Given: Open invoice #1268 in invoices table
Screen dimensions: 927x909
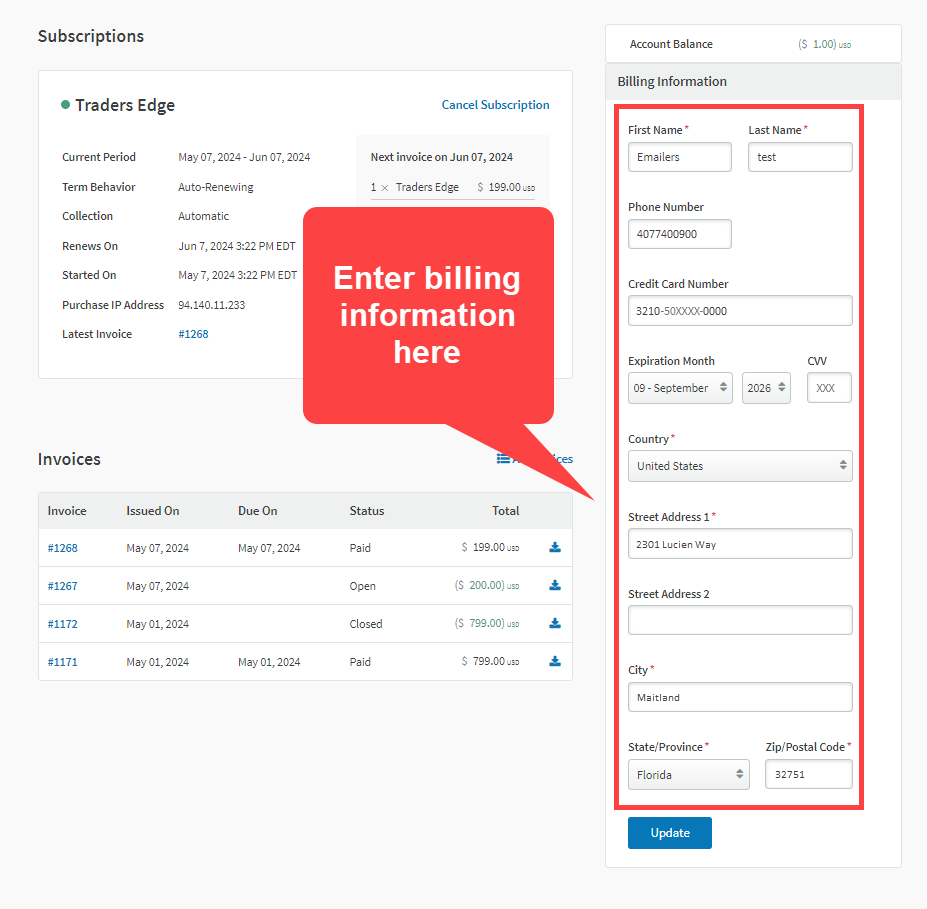Looking at the screenshot, I should (x=63, y=548).
